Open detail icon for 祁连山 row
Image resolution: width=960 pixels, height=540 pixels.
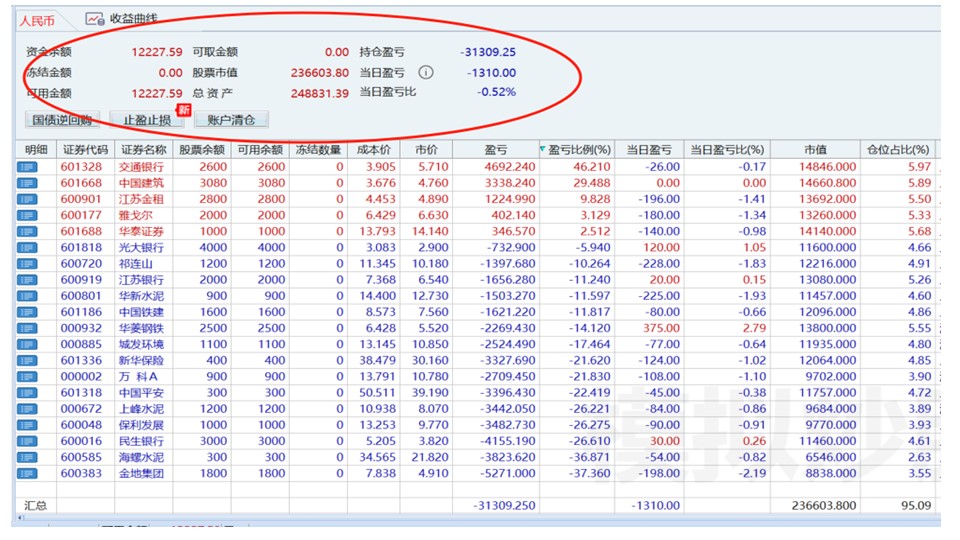pyautogui.click(x=27, y=264)
